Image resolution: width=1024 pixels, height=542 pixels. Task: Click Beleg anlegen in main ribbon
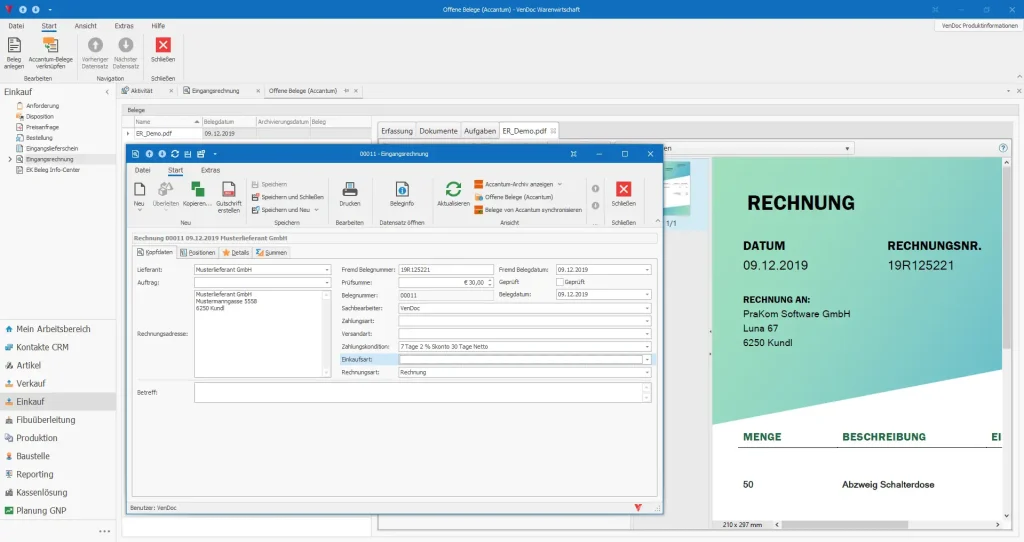(x=14, y=53)
